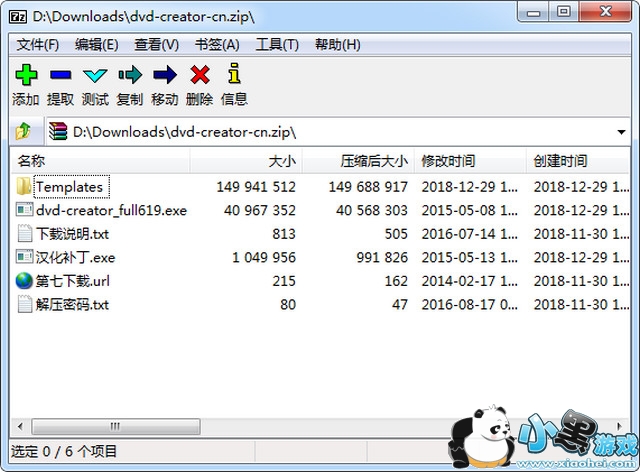Click the Info (信息) yellow icon
The image size is (640, 472).
coord(234,73)
